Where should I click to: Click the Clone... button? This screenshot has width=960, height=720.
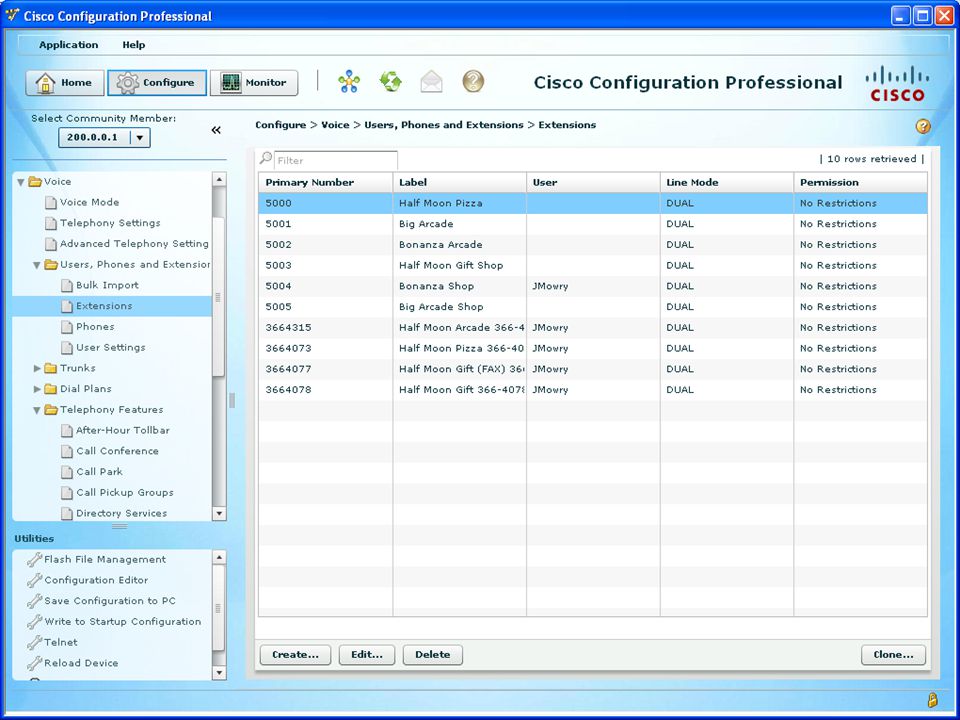(x=893, y=654)
